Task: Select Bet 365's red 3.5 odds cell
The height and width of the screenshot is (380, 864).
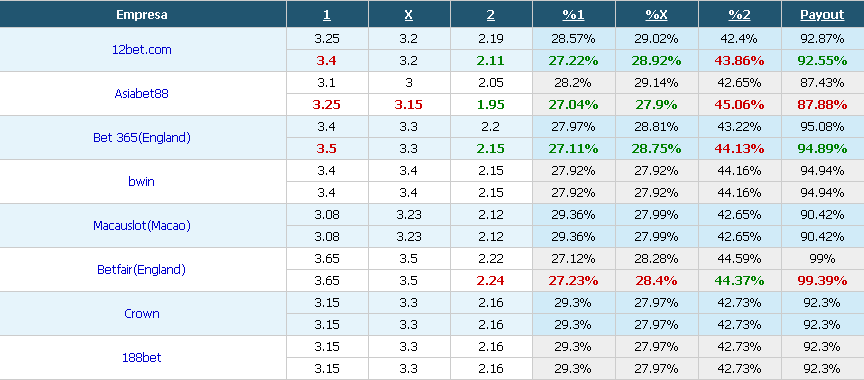Action: (327, 148)
